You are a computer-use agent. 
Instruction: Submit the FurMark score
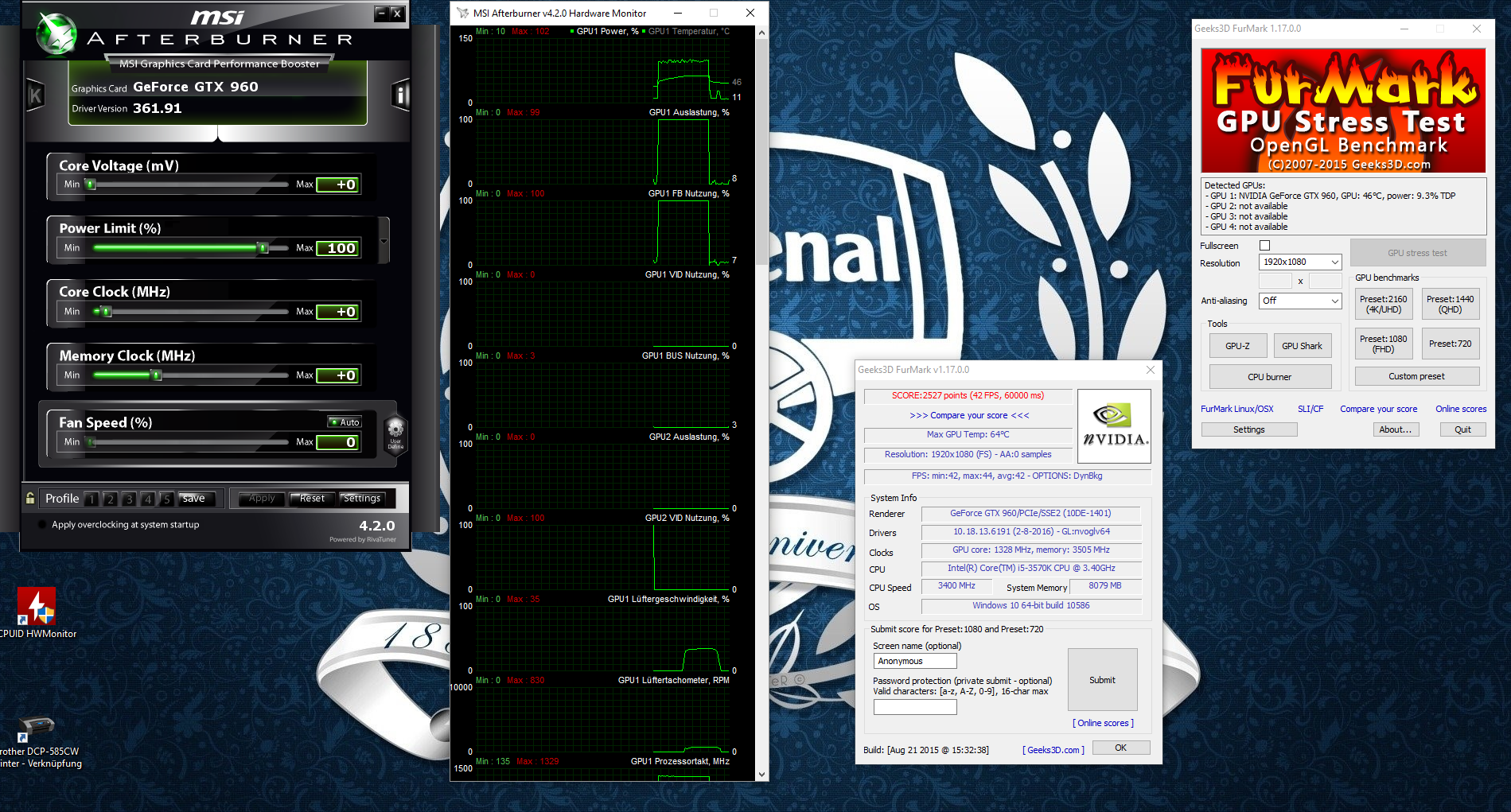point(1102,680)
